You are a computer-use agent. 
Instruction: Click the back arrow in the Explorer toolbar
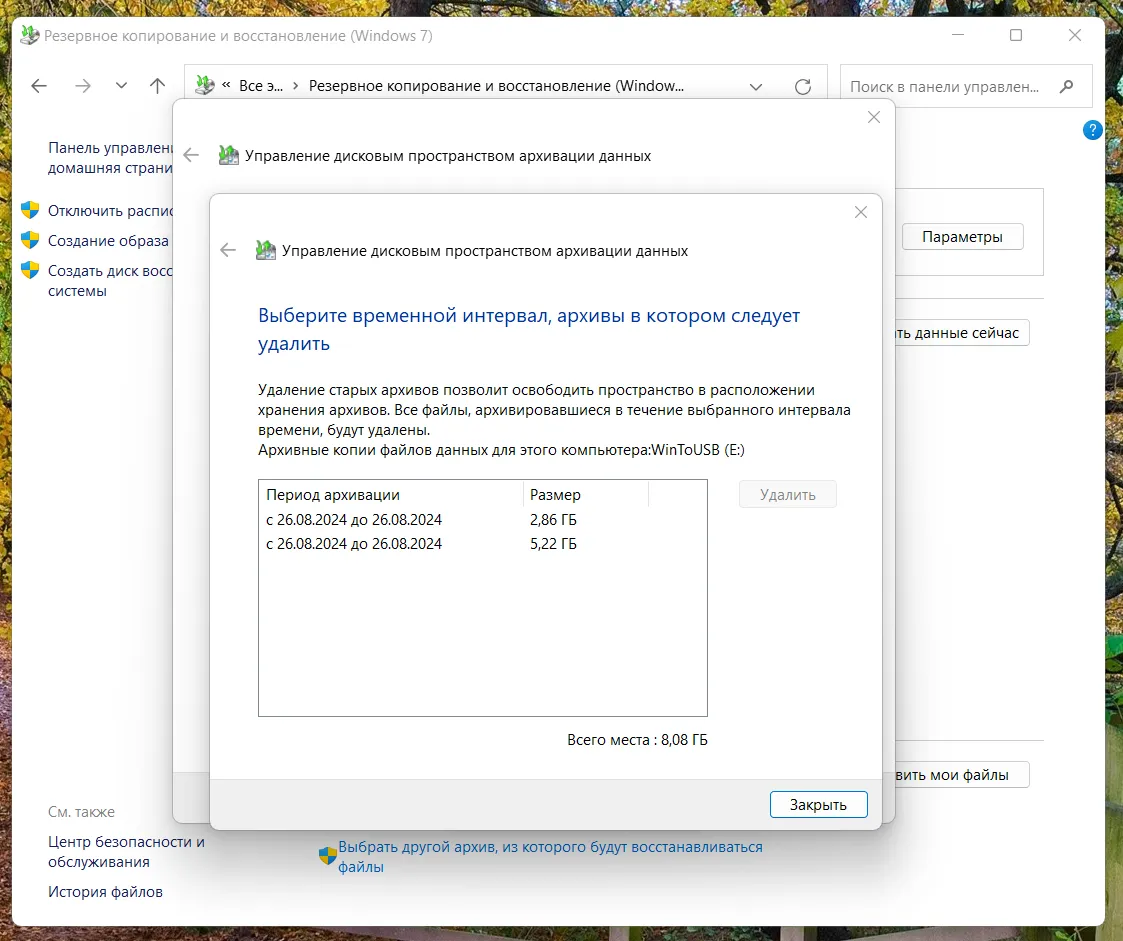(x=39, y=86)
